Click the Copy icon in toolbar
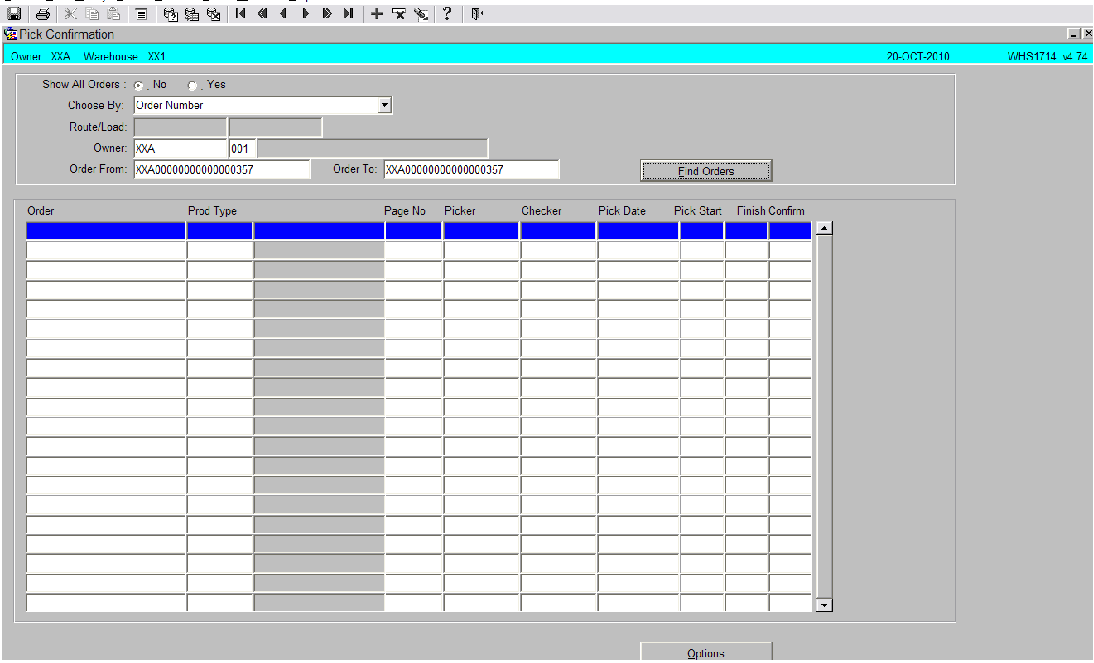This screenshot has width=1094, height=663. point(92,14)
